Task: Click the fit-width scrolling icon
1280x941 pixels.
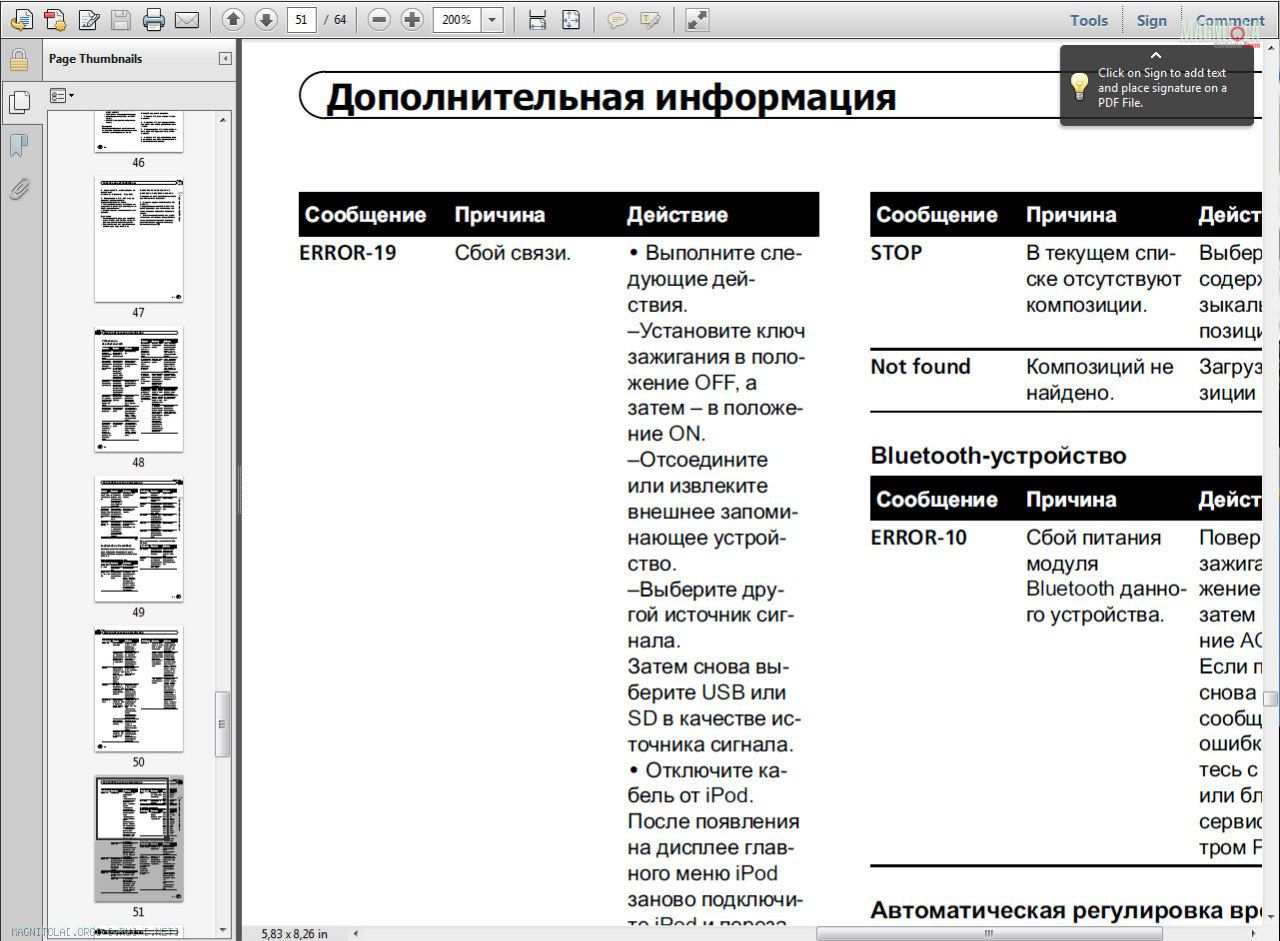Action: tap(537, 19)
